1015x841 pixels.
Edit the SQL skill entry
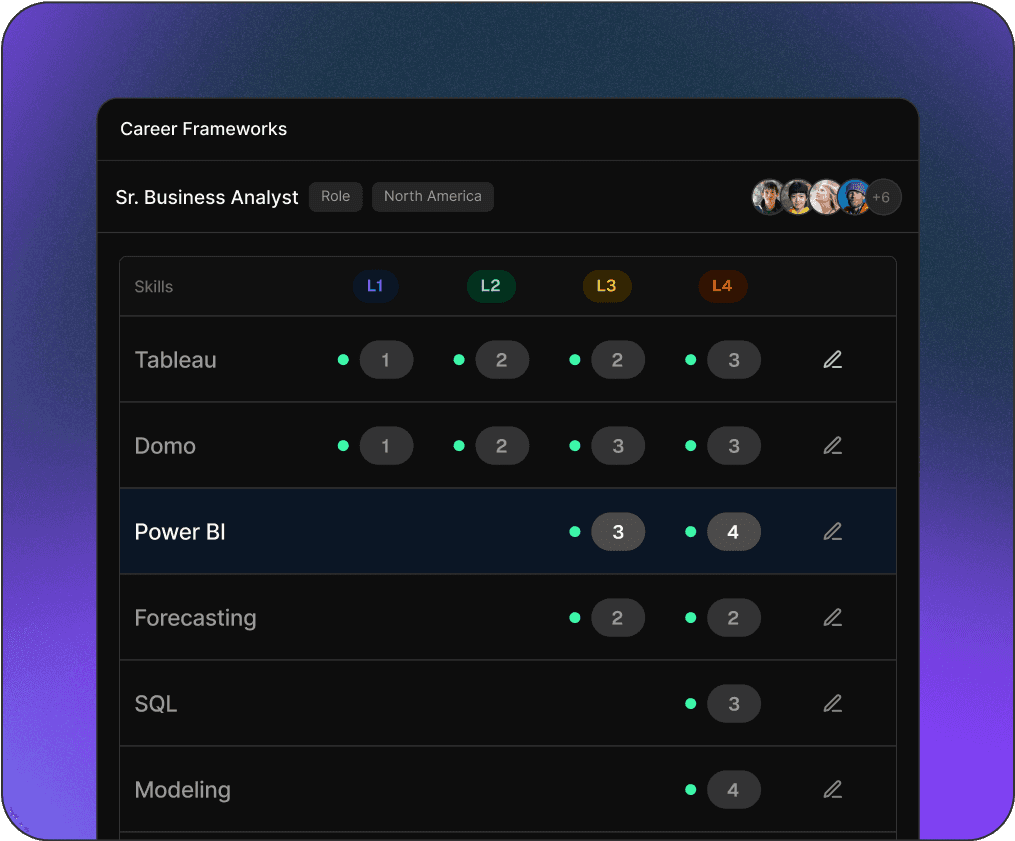click(832, 704)
